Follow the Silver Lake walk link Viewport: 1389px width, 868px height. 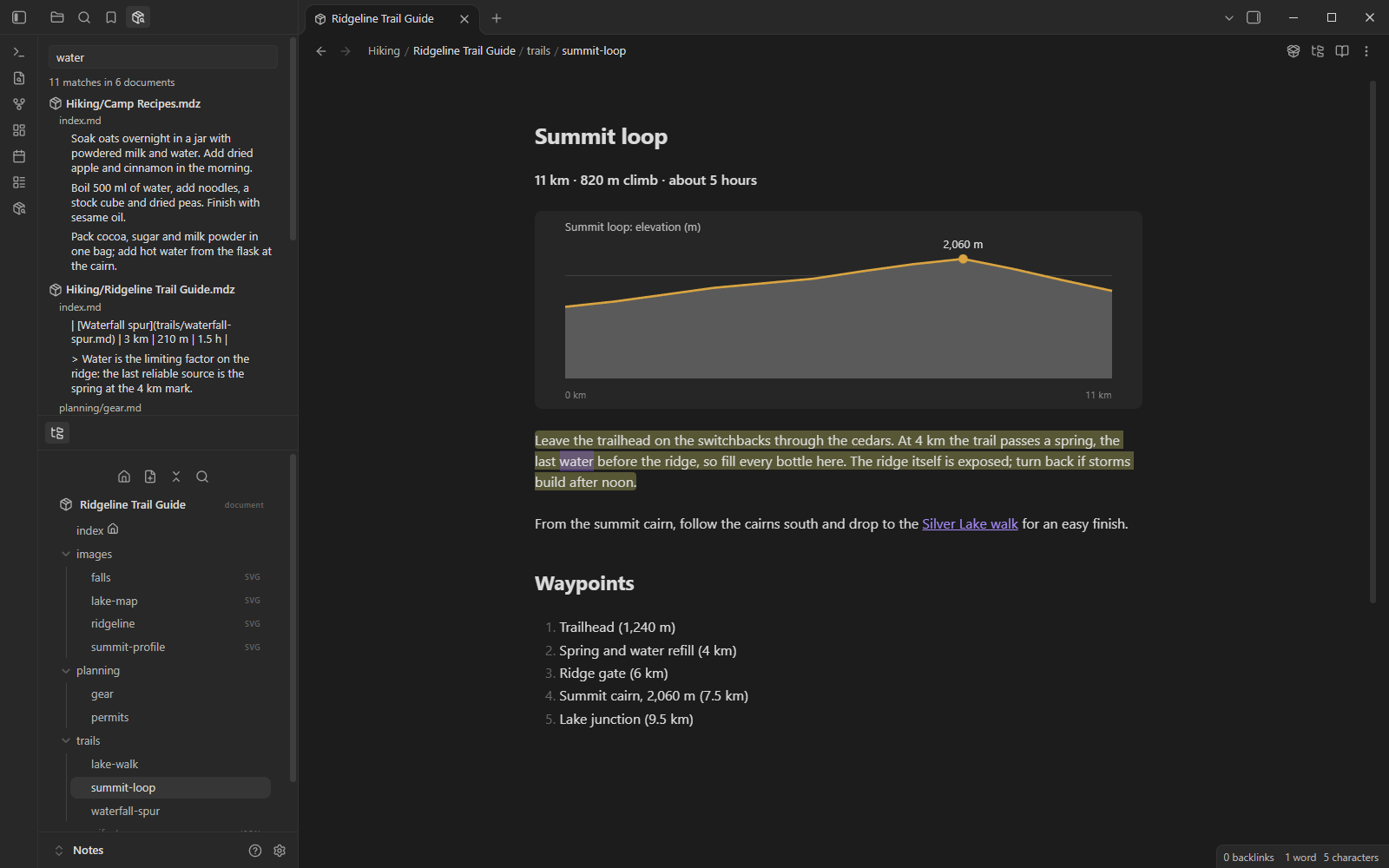pyautogui.click(x=970, y=524)
